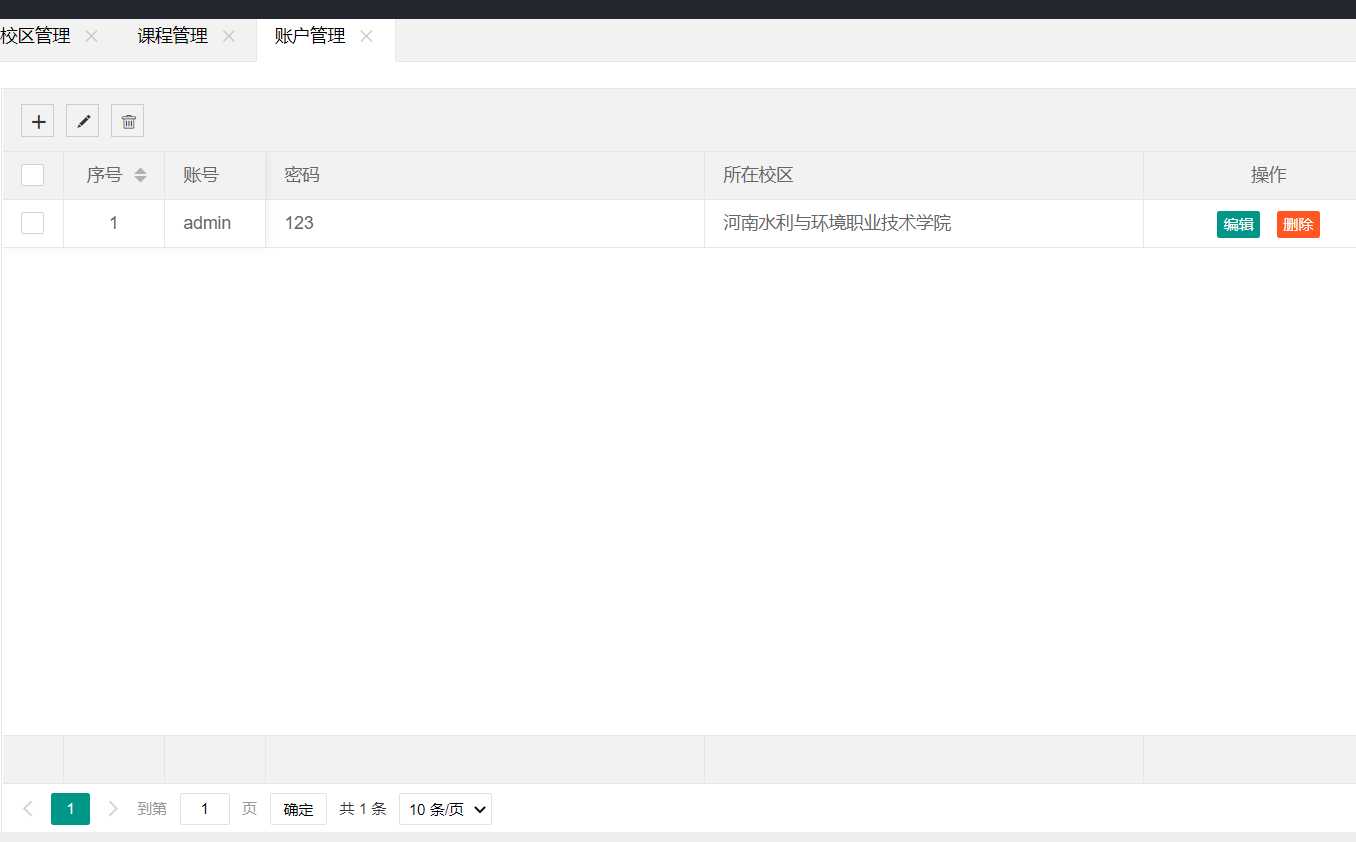Viewport: 1356px width, 842px height.
Task: Sort the 序号 column with the sort arrows
Action: coord(140,175)
